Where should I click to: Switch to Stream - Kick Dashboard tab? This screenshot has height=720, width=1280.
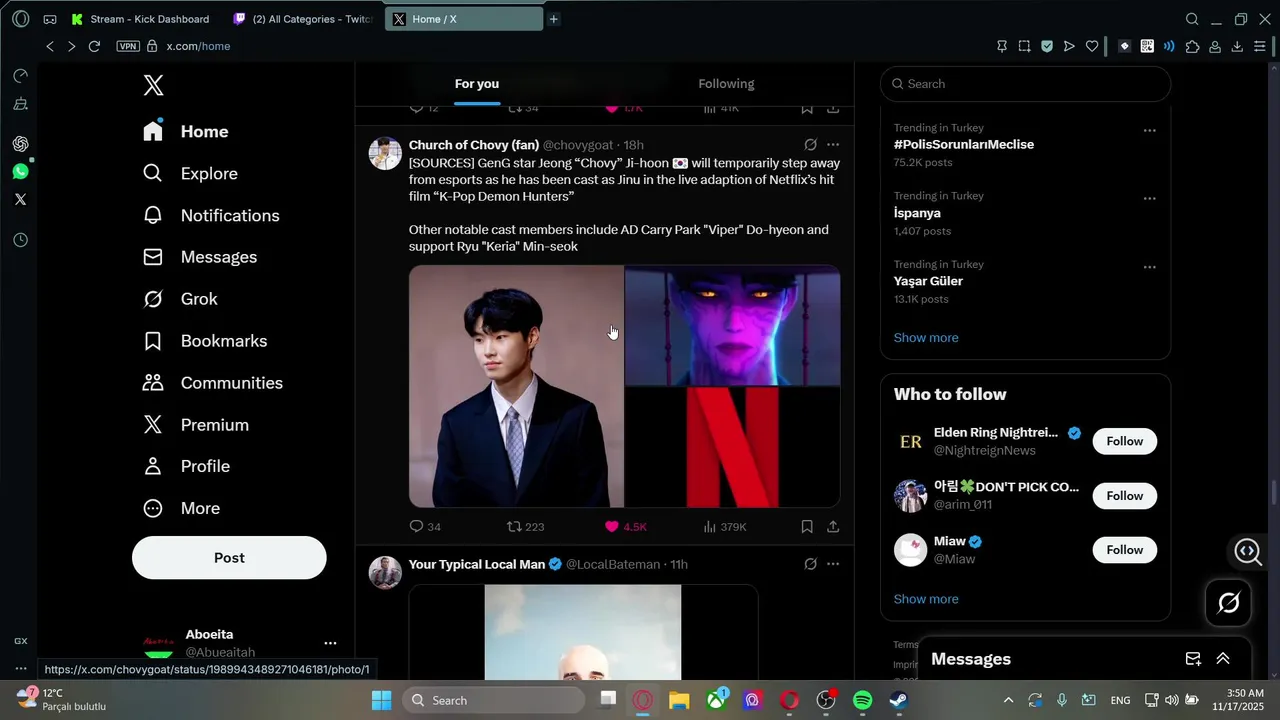click(x=140, y=19)
